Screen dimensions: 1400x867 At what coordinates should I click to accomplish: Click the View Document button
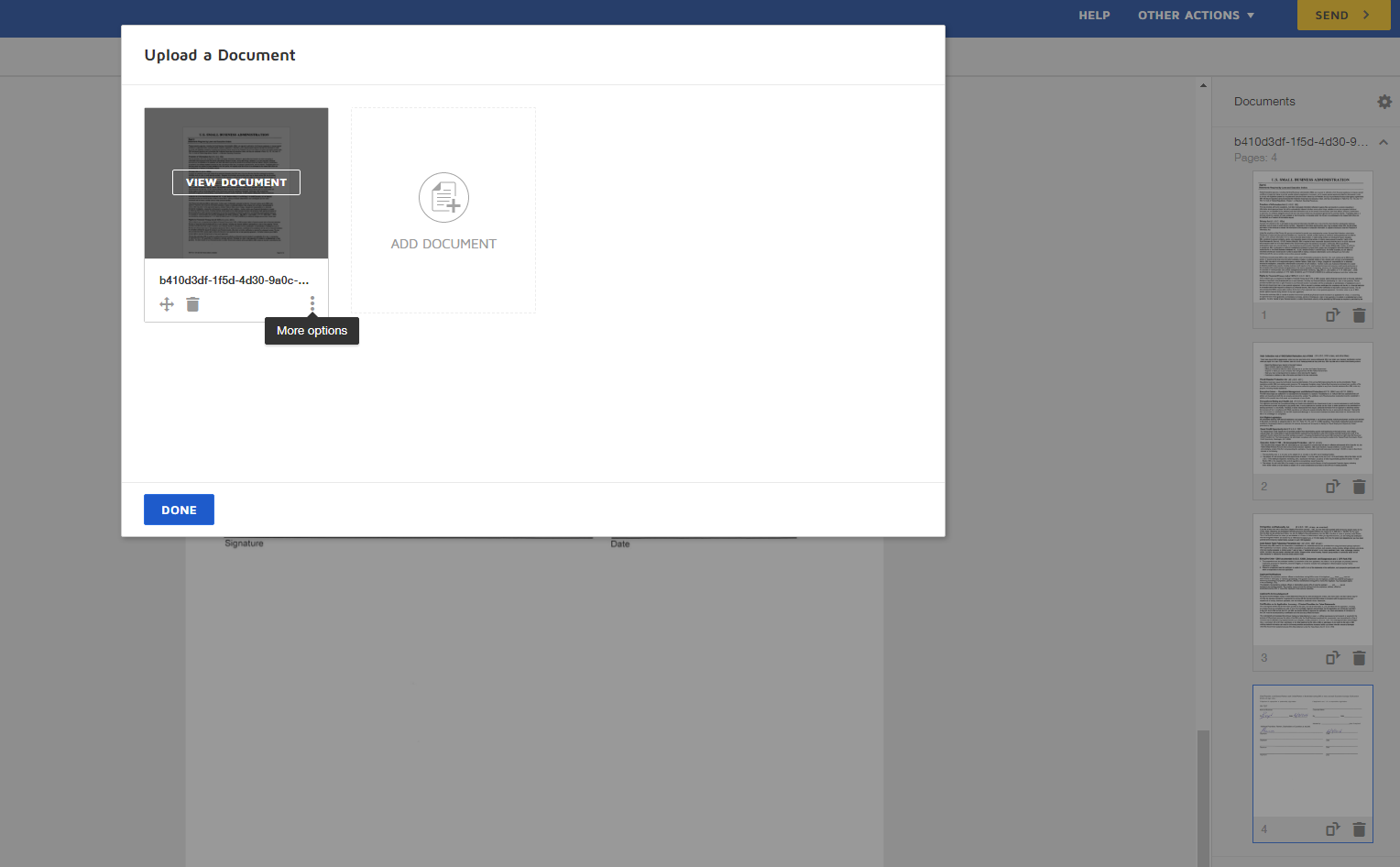(x=236, y=182)
